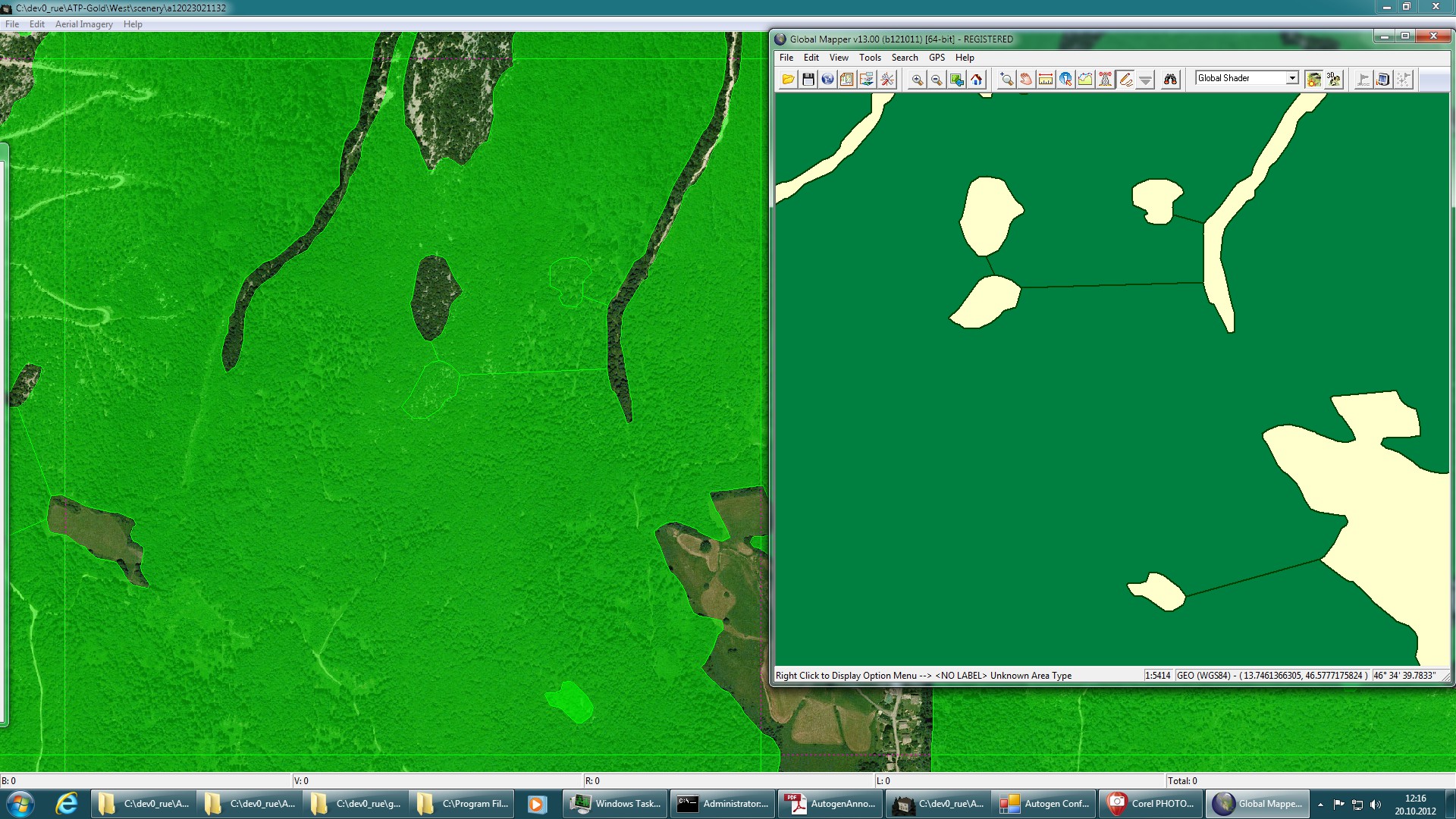Viewport: 1456px width, 819px height.
Task: Click the Zoom Out magnifier icon
Action: click(x=937, y=80)
